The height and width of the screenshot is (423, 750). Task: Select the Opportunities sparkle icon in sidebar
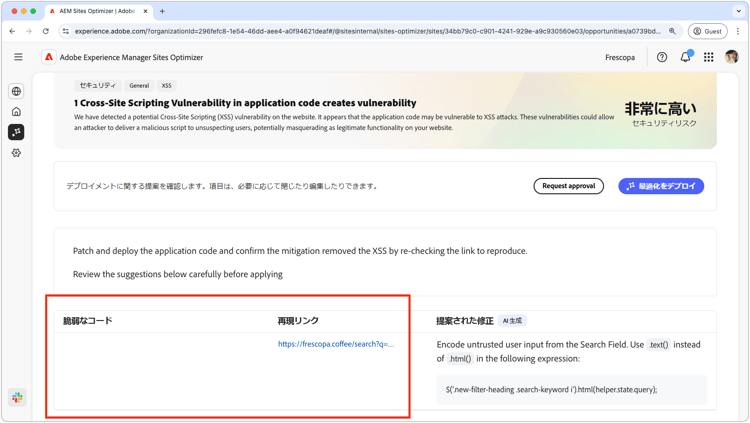(16, 132)
